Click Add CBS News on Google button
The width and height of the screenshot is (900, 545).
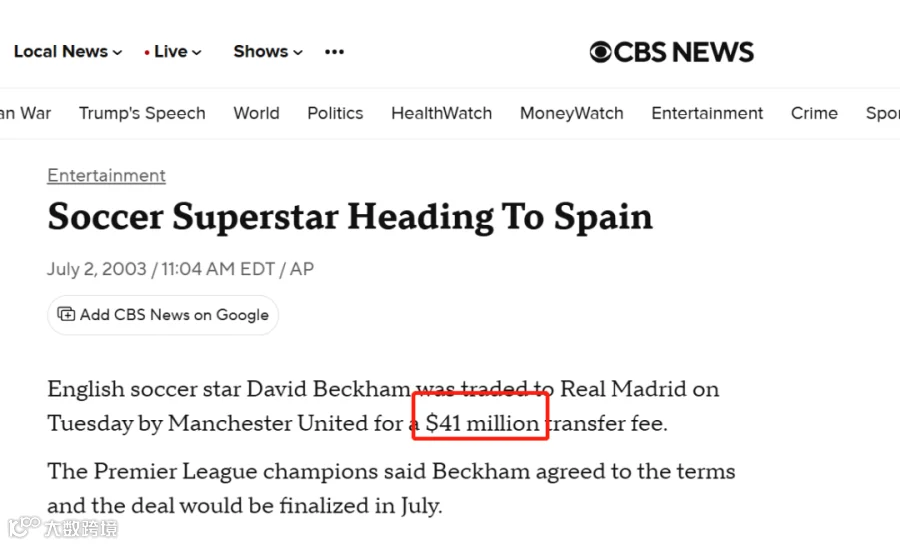pyautogui.click(x=163, y=315)
